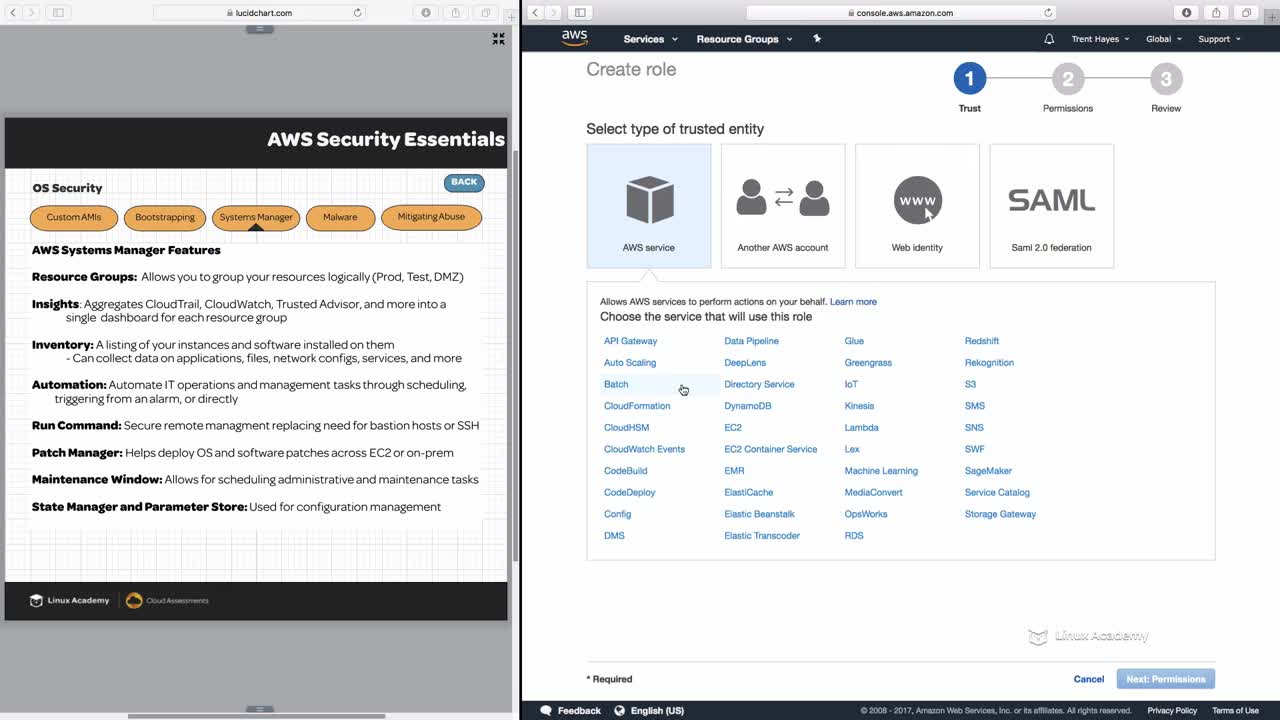
Task: Click the Next: Permissions button
Action: (1165, 679)
